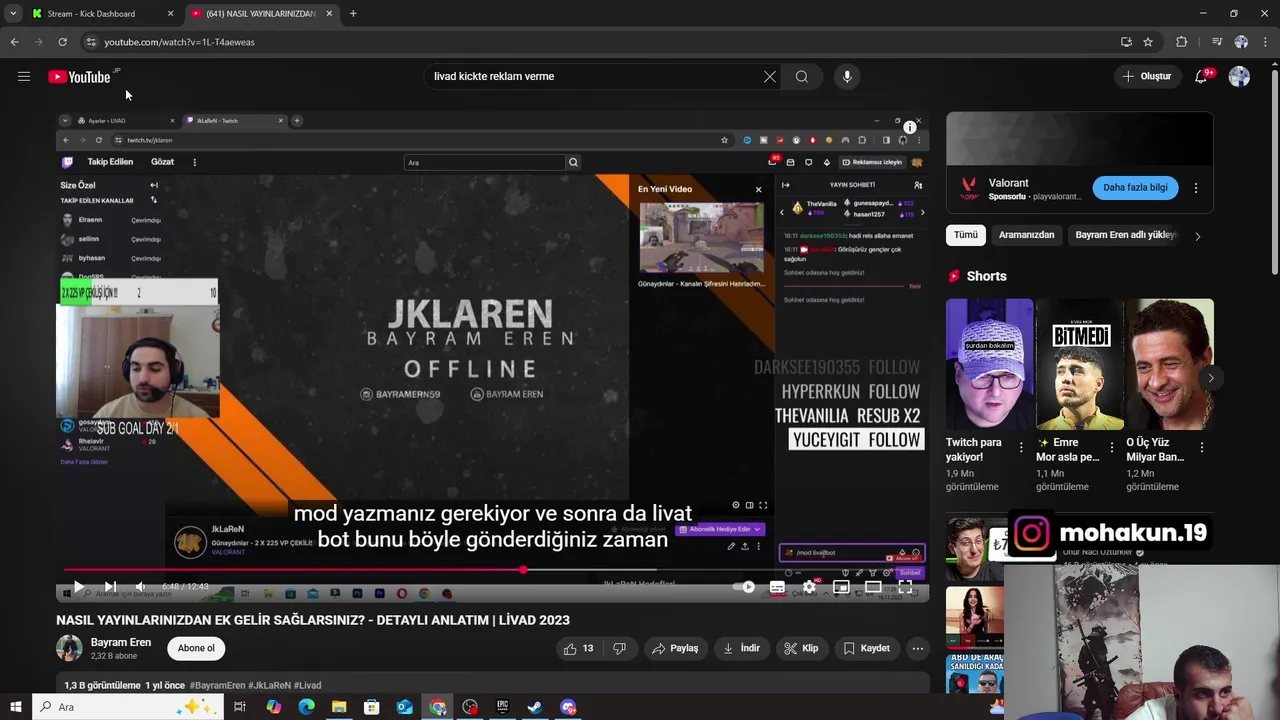
Task: Dislike the video
Action: pyautogui.click(x=619, y=648)
